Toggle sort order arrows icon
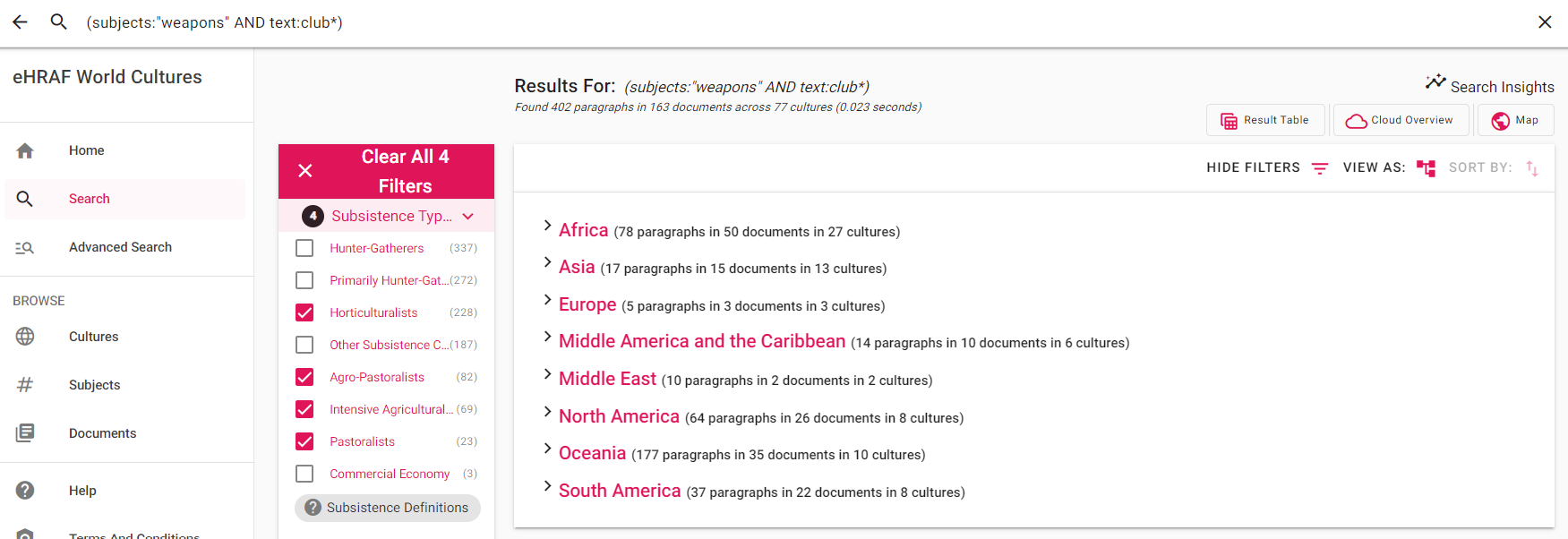The image size is (1568, 539). [1532, 168]
